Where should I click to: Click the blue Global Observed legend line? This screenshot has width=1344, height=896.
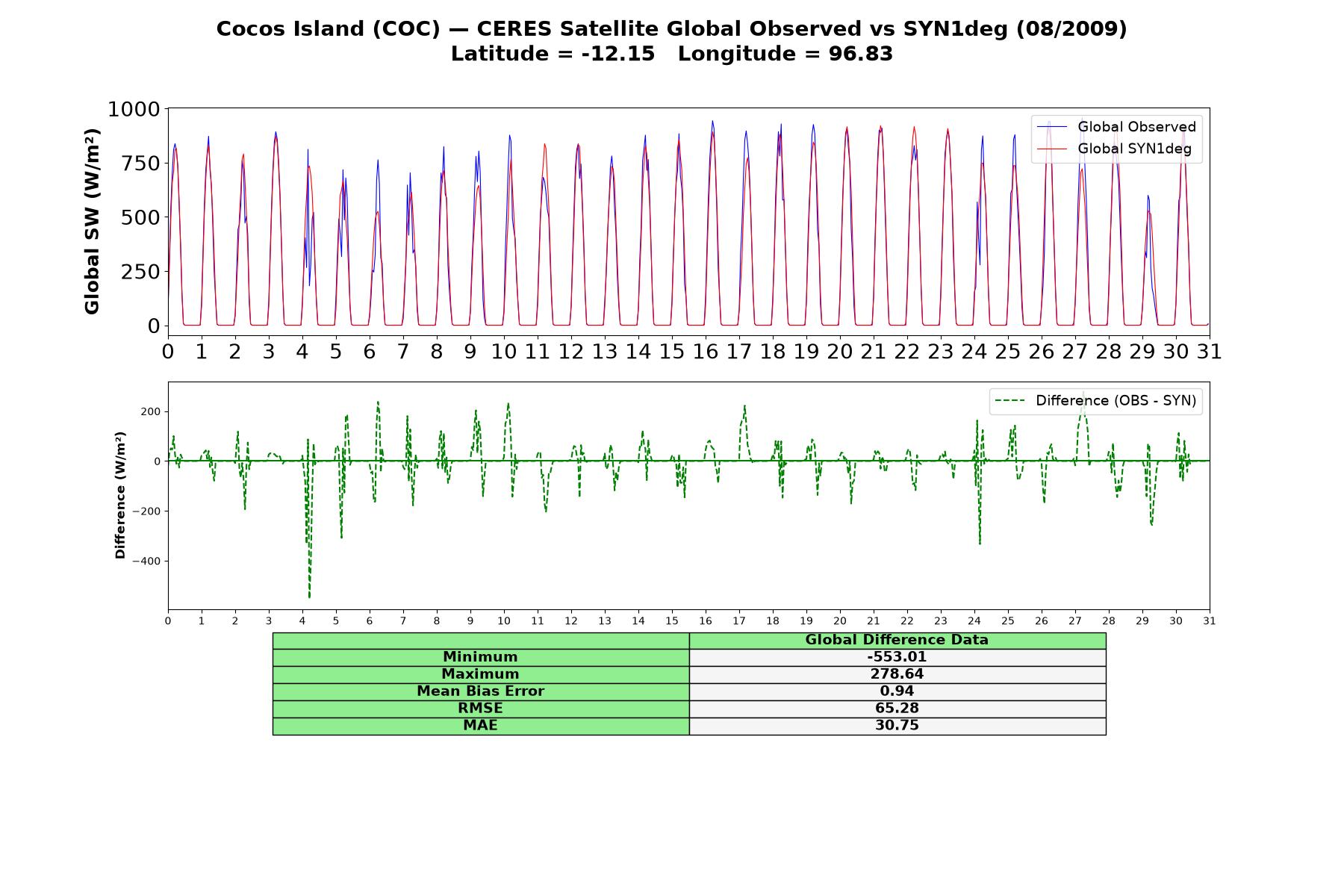[x=1053, y=127]
